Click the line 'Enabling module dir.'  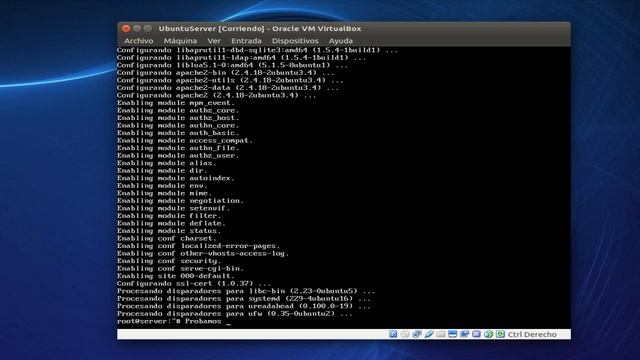[162, 171]
